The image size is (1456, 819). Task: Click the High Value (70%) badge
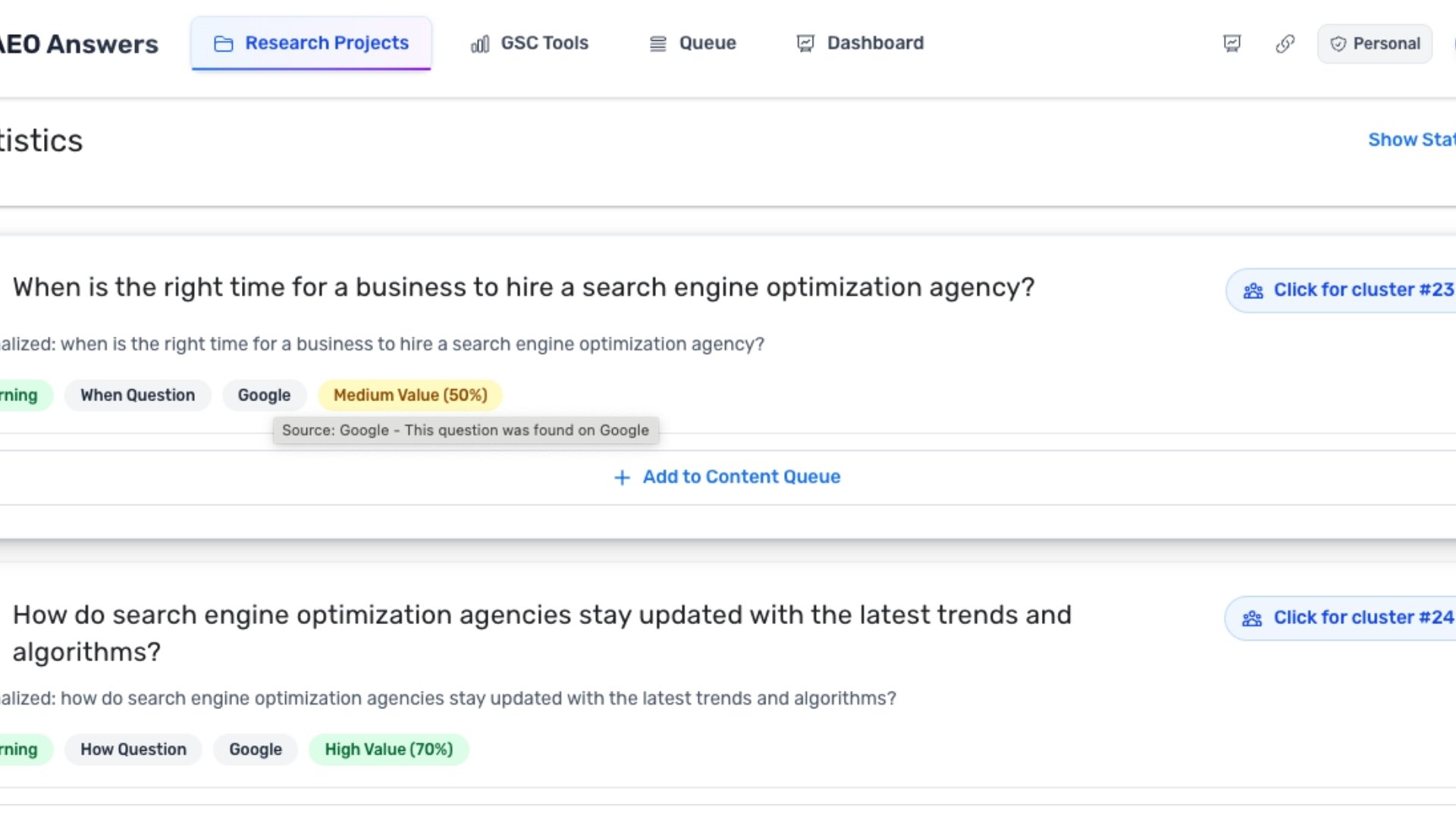pos(388,749)
